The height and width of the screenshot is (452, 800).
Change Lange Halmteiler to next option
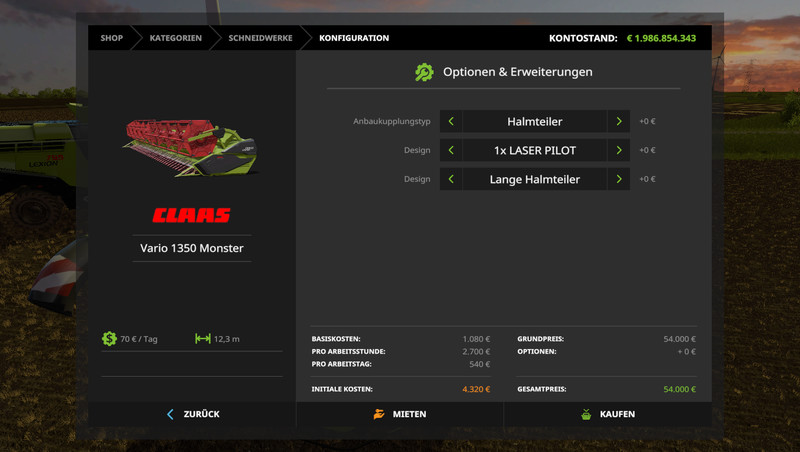619,179
